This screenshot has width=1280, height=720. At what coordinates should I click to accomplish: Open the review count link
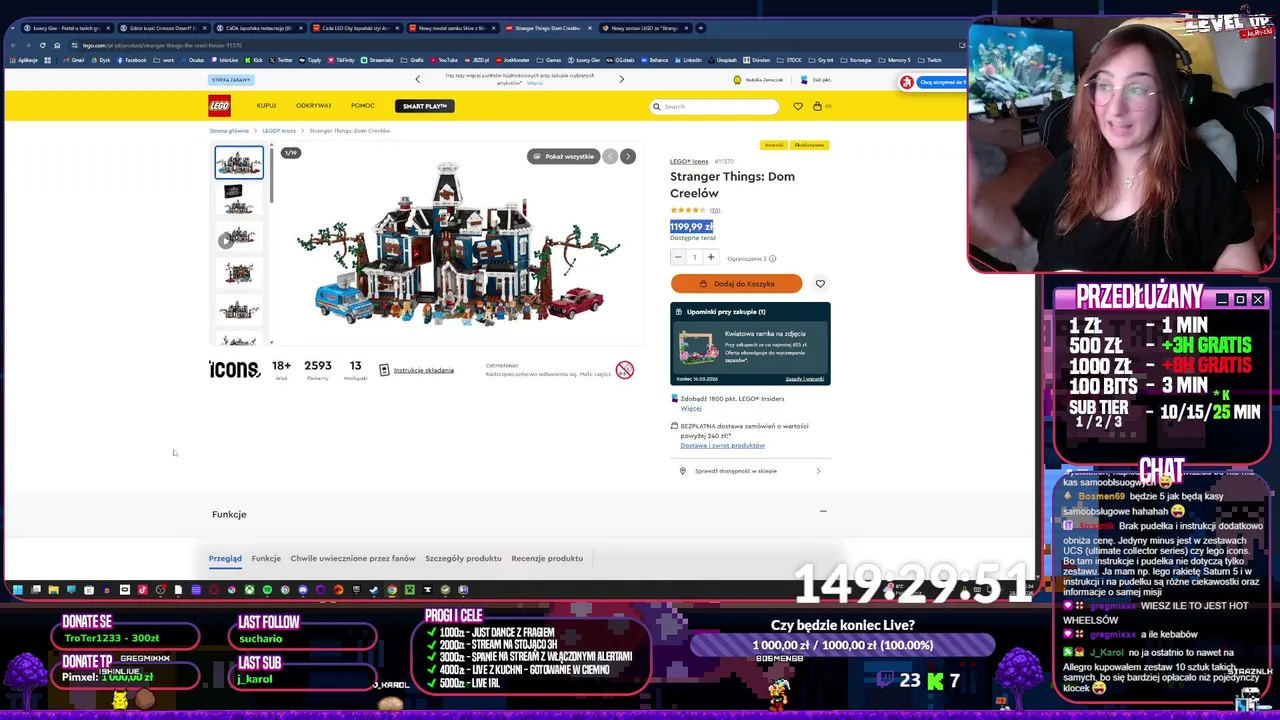click(715, 211)
